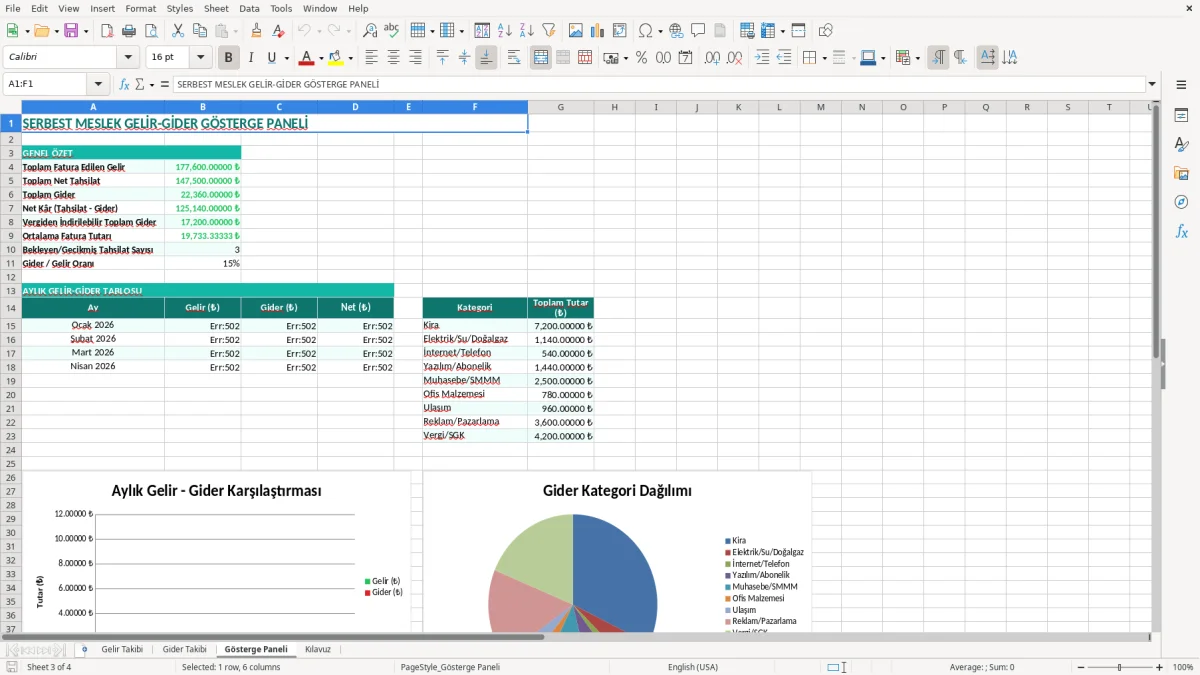Switch to Gider Takibi sheet tab

184,649
